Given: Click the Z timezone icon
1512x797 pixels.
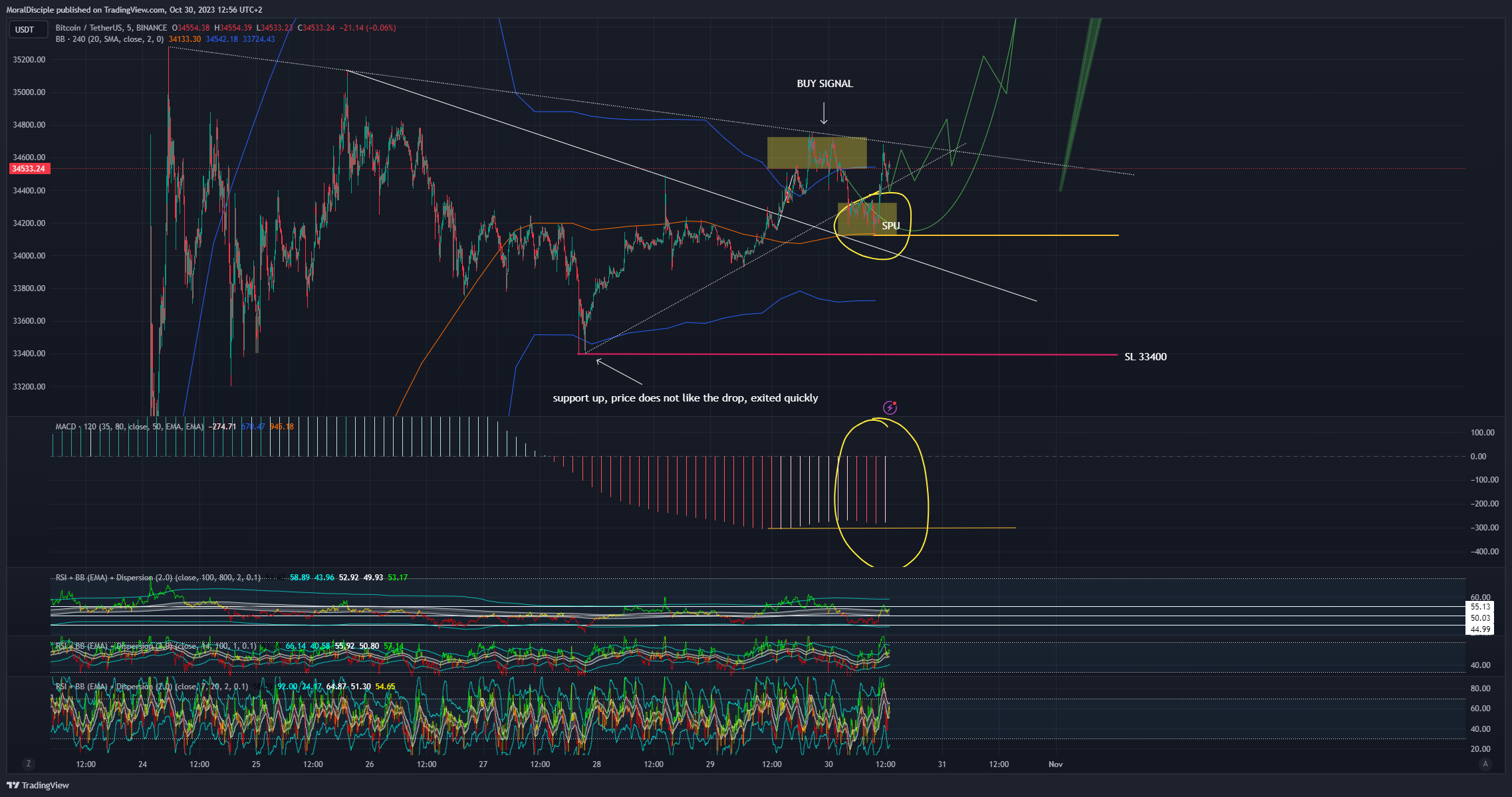Looking at the screenshot, I should [28, 764].
